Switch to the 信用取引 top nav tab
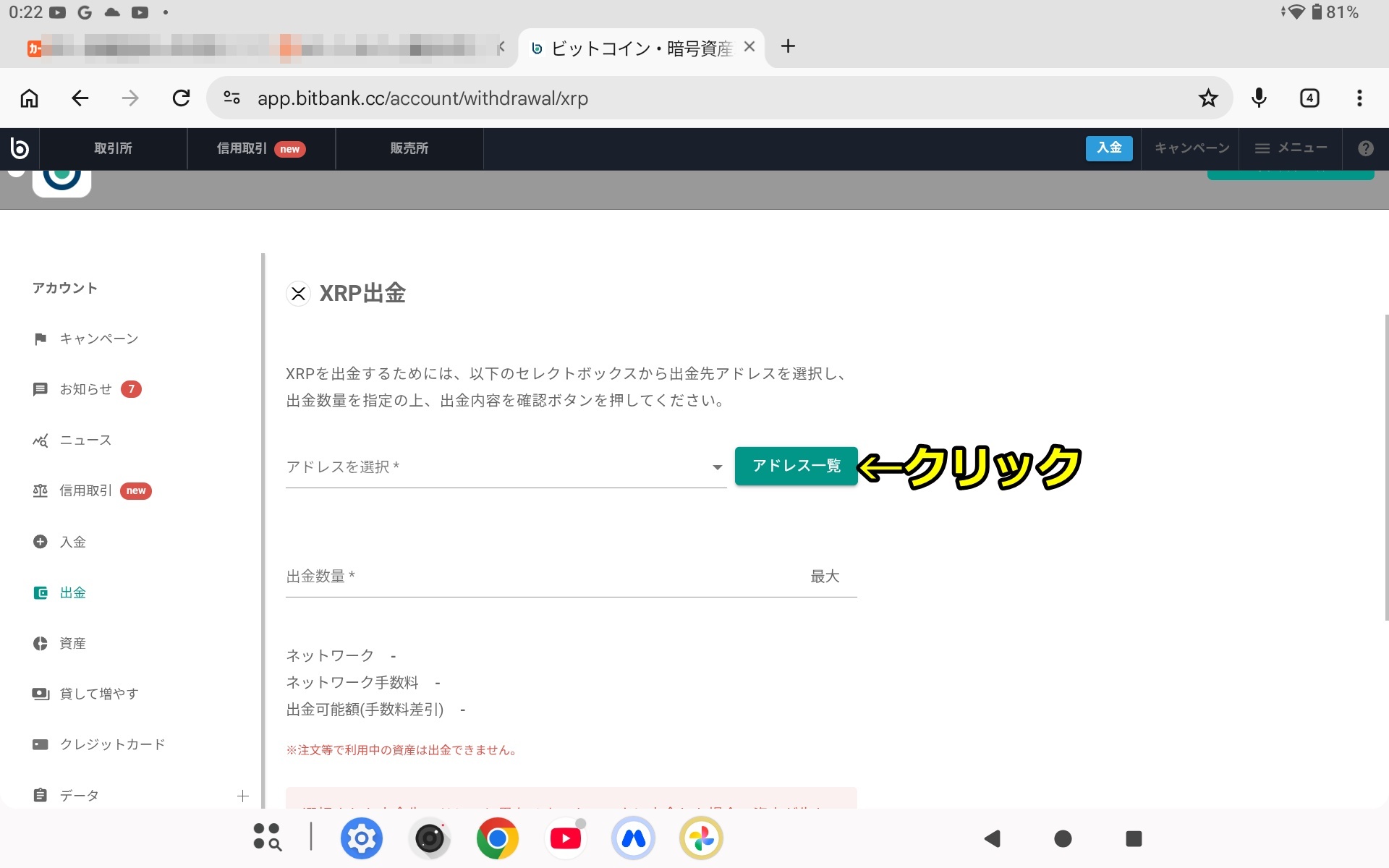This screenshot has height=868, width=1389. tap(261, 148)
